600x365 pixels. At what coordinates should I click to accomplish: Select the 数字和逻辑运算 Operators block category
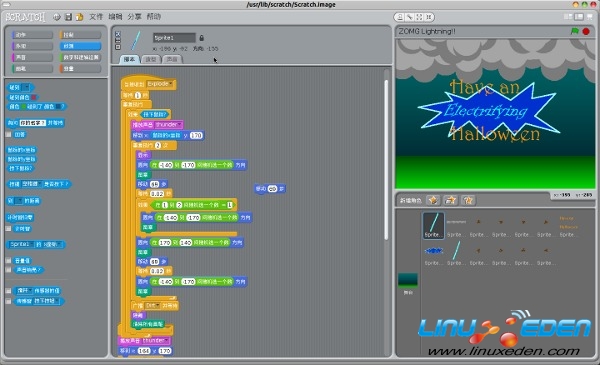[x=80, y=57]
